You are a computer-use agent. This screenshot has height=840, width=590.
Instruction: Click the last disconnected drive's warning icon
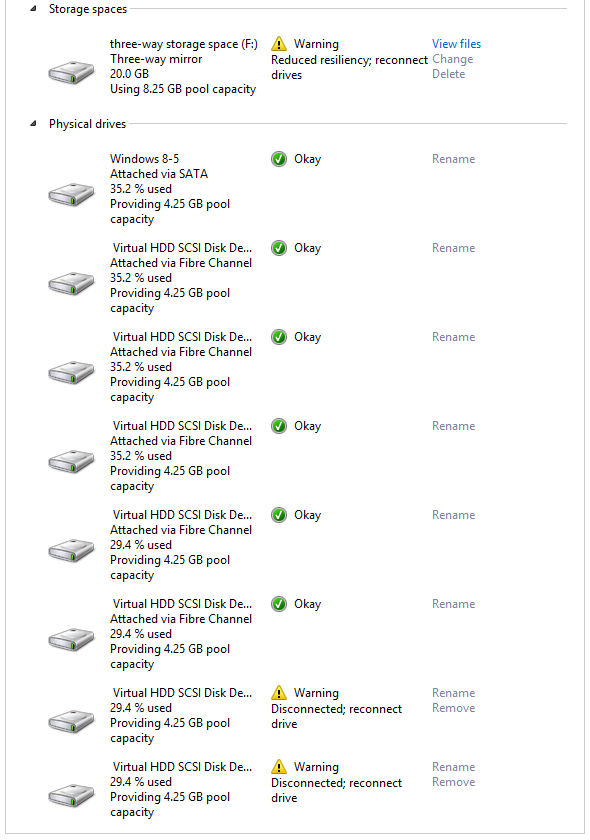(x=279, y=767)
